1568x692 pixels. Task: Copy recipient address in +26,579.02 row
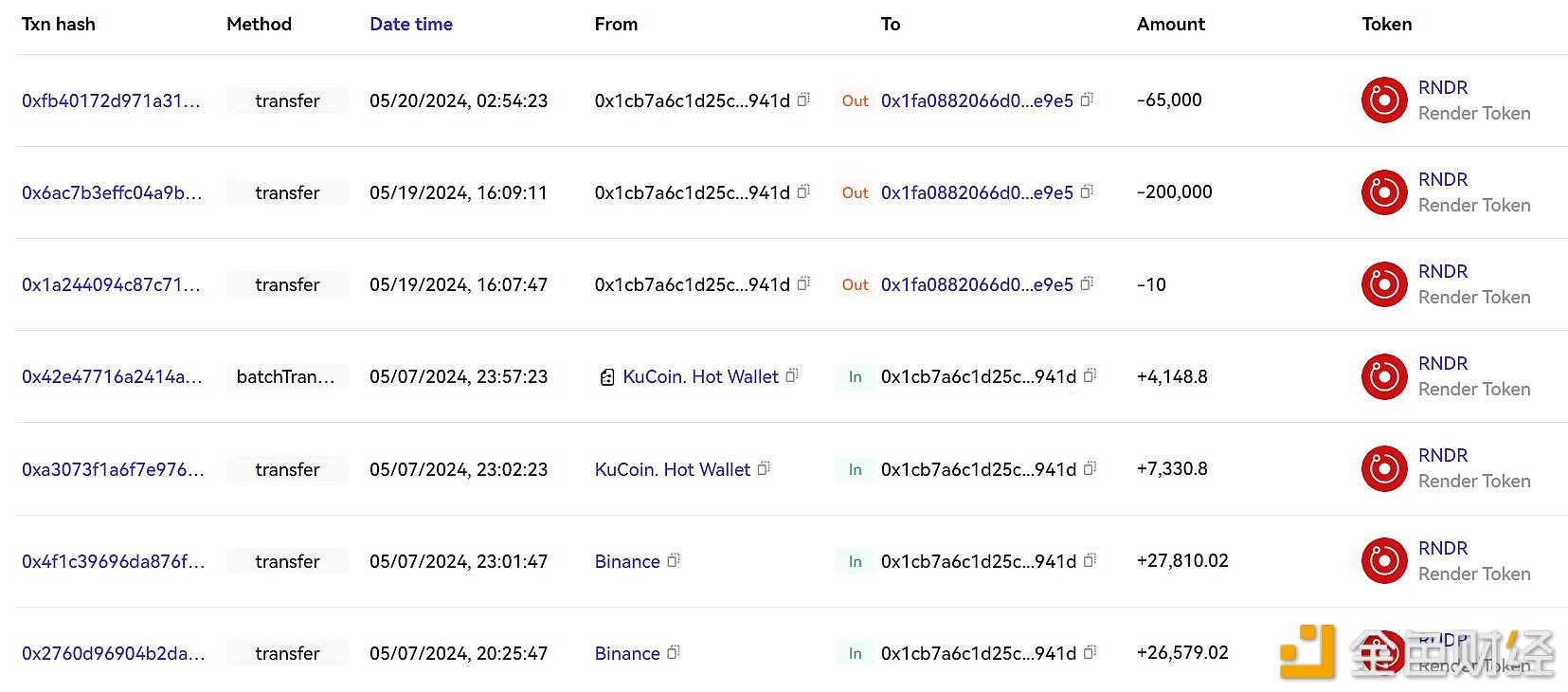[x=1090, y=652]
